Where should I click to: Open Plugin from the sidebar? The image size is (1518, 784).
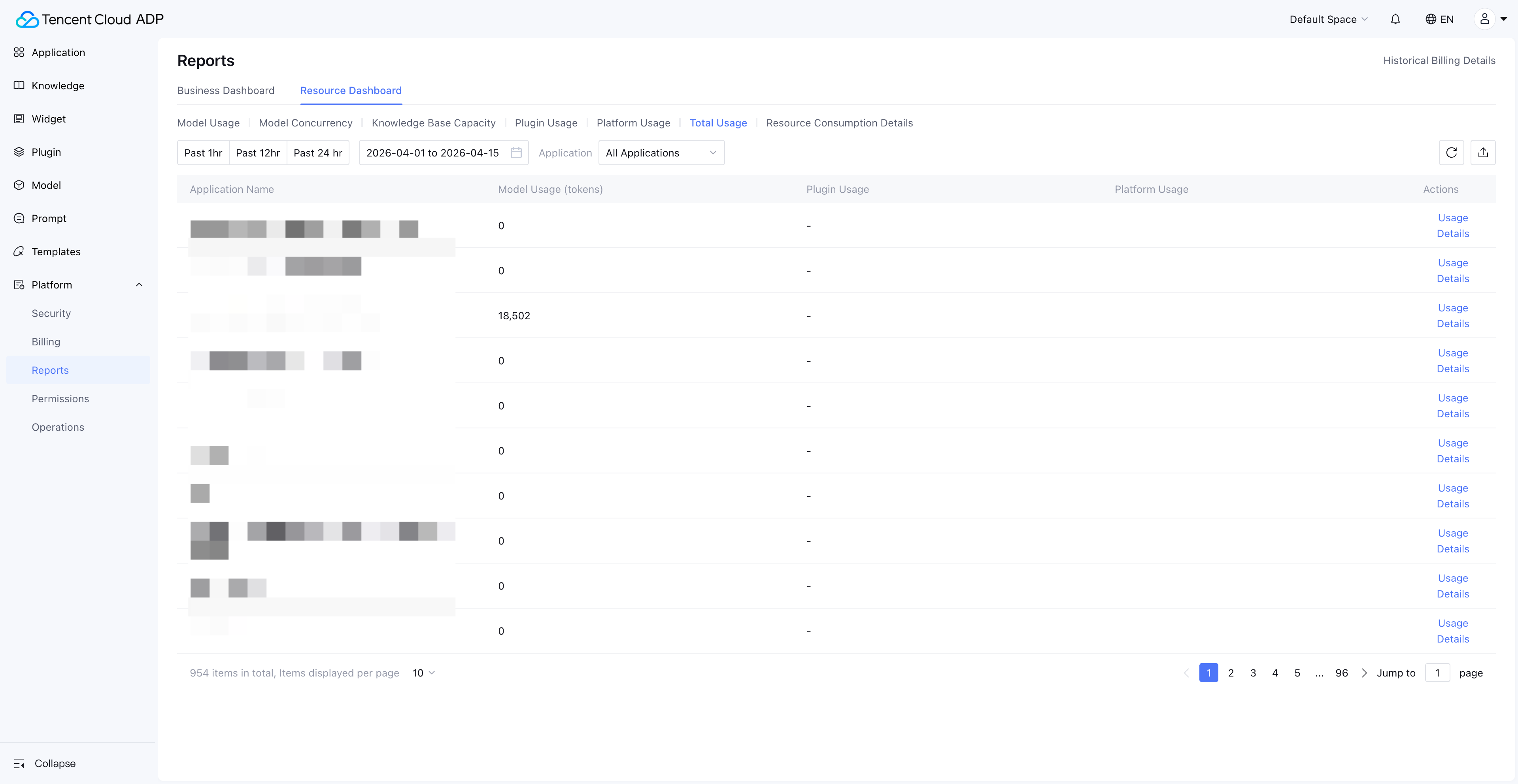point(46,152)
